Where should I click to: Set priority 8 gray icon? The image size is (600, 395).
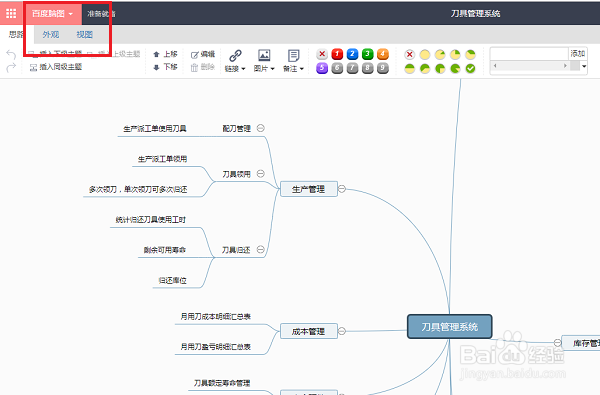point(367,68)
